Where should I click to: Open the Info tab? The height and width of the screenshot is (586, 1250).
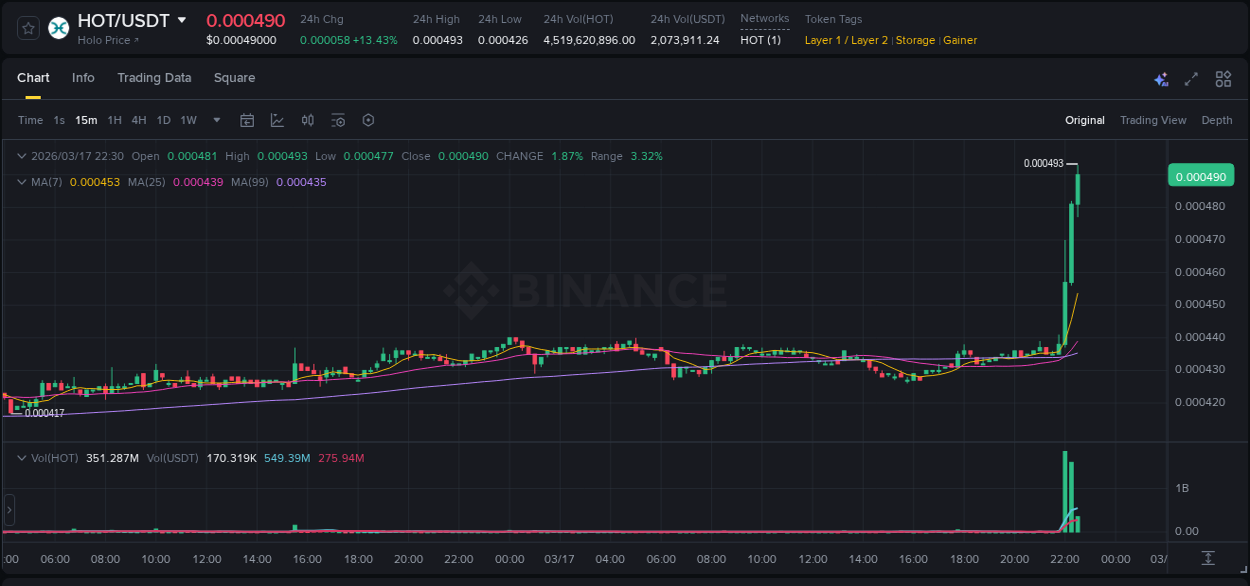(x=83, y=78)
